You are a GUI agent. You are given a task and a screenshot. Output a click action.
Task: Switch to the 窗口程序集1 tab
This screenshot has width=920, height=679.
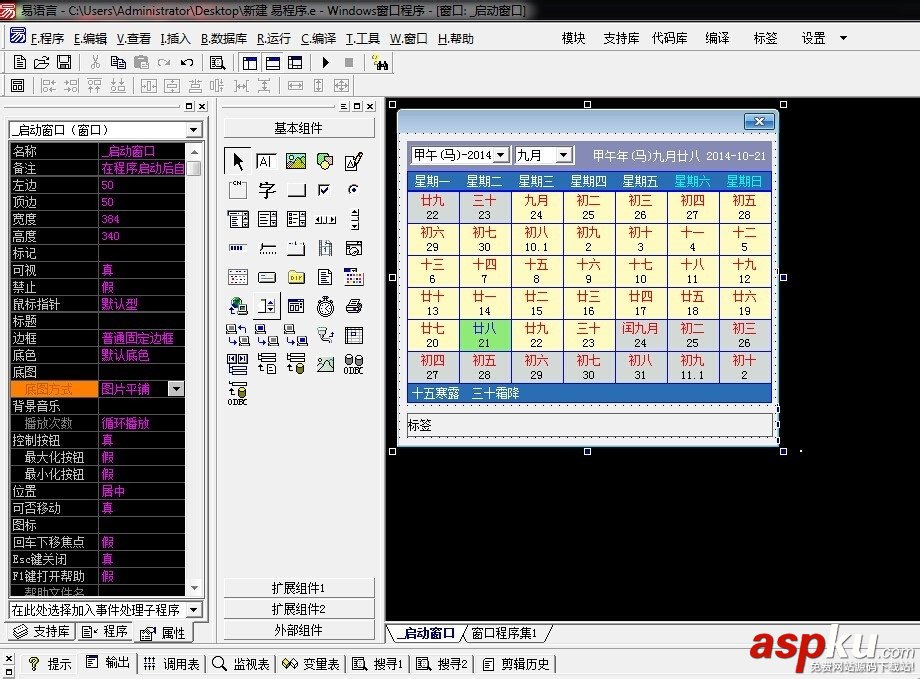(x=505, y=633)
